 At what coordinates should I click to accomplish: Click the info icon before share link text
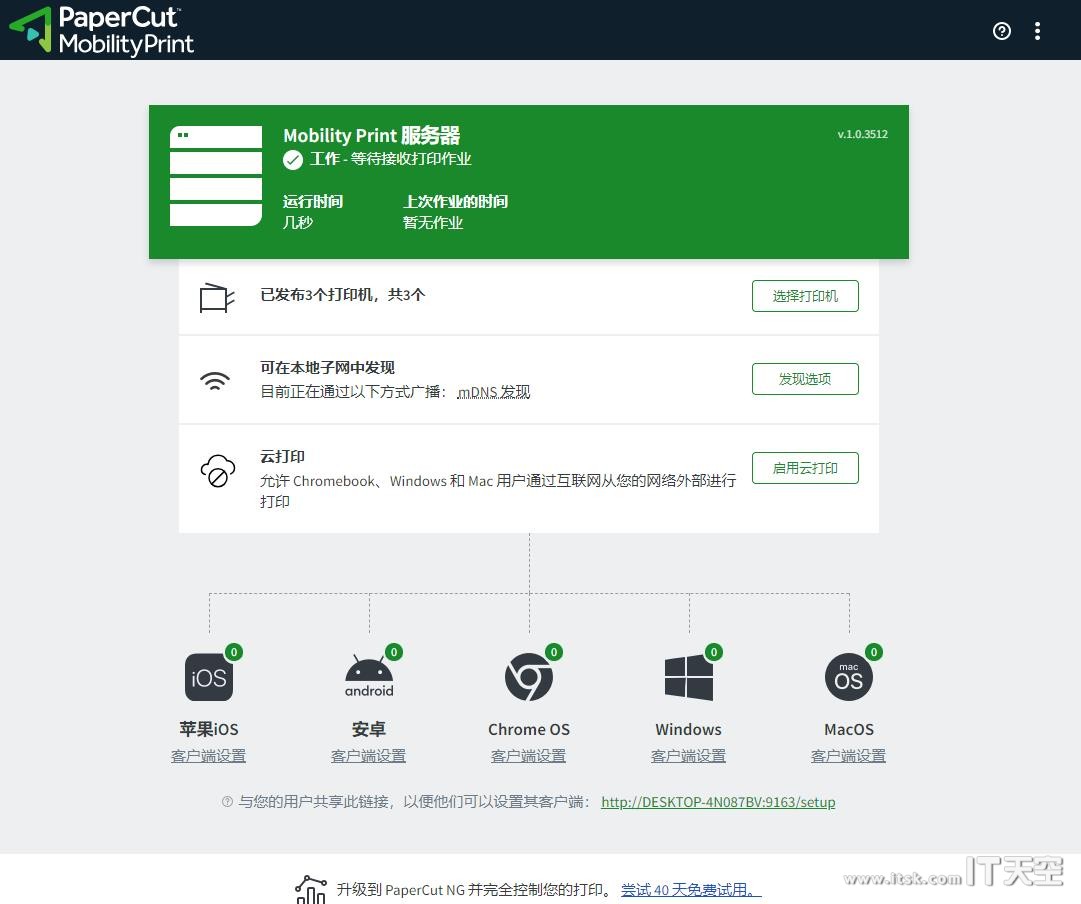(x=227, y=802)
